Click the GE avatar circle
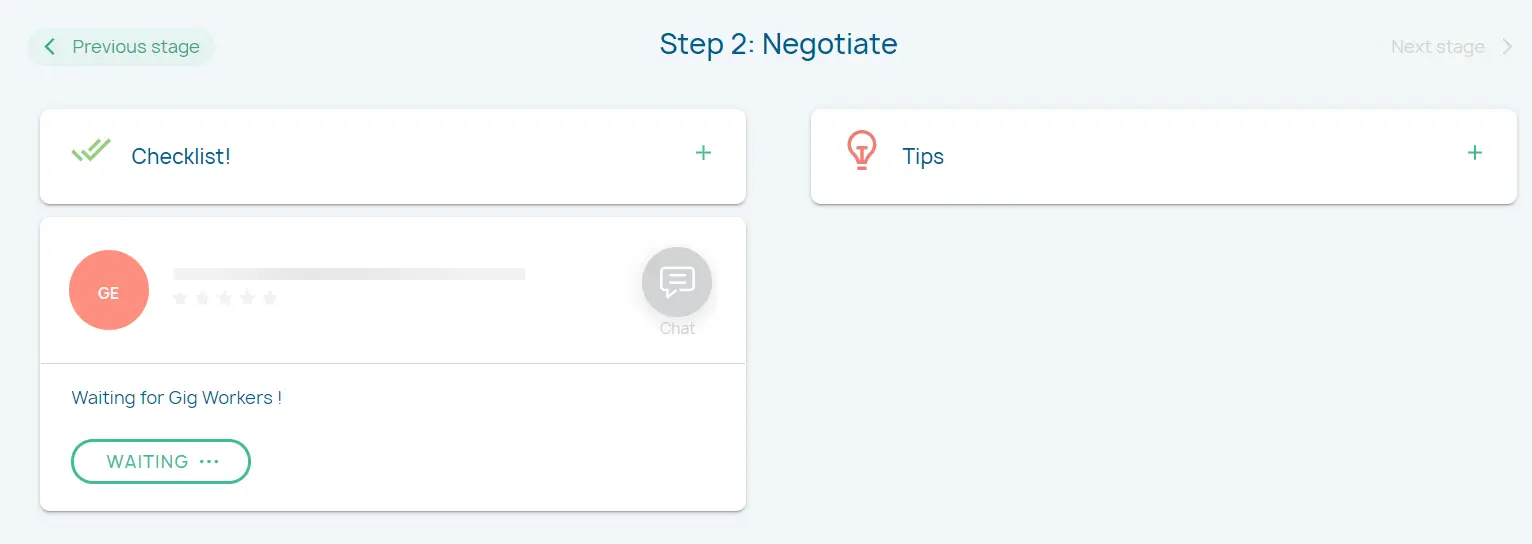This screenshot has width=1532, height=544. [109, 290]
